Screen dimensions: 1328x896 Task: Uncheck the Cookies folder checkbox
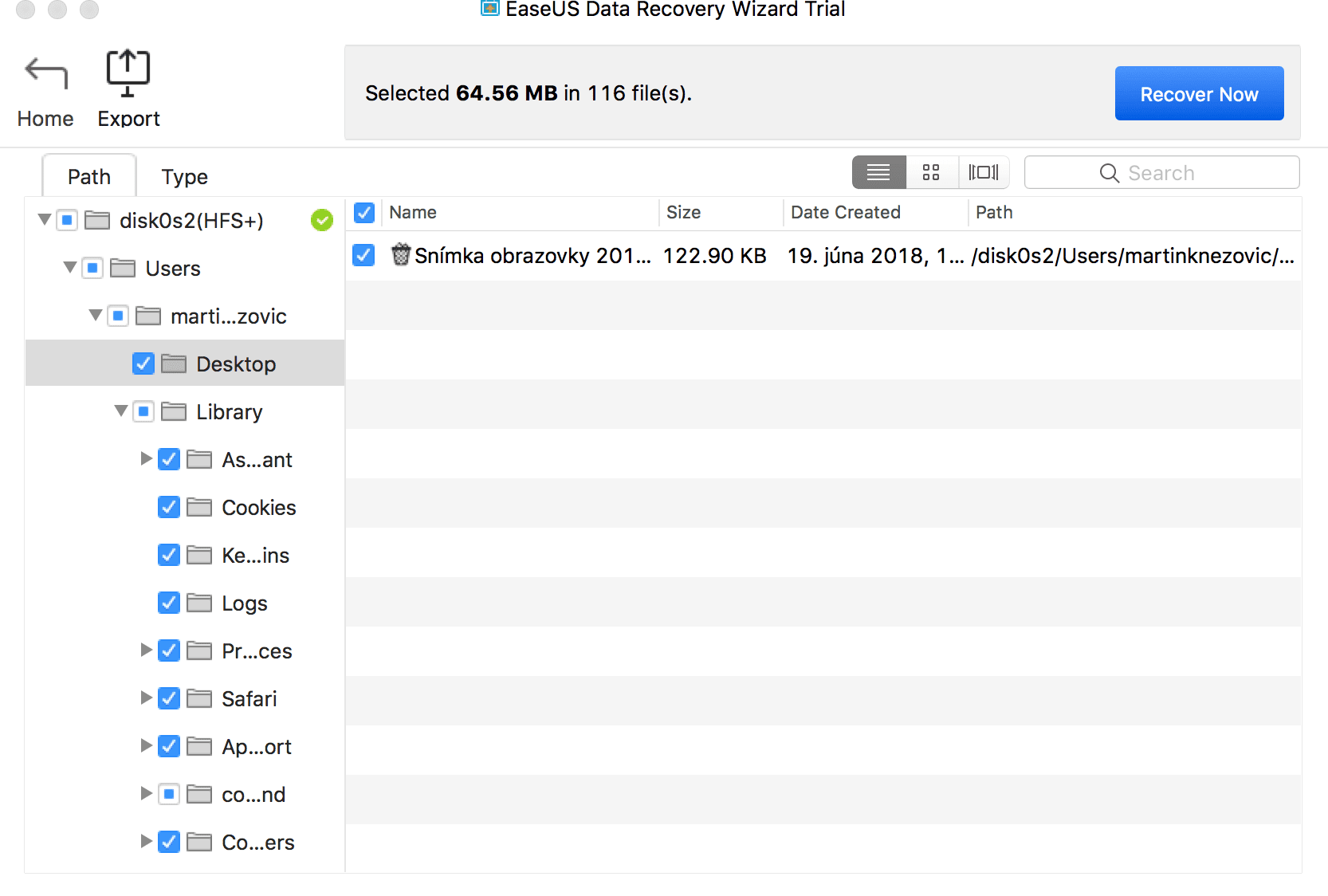tap(169, 507)
